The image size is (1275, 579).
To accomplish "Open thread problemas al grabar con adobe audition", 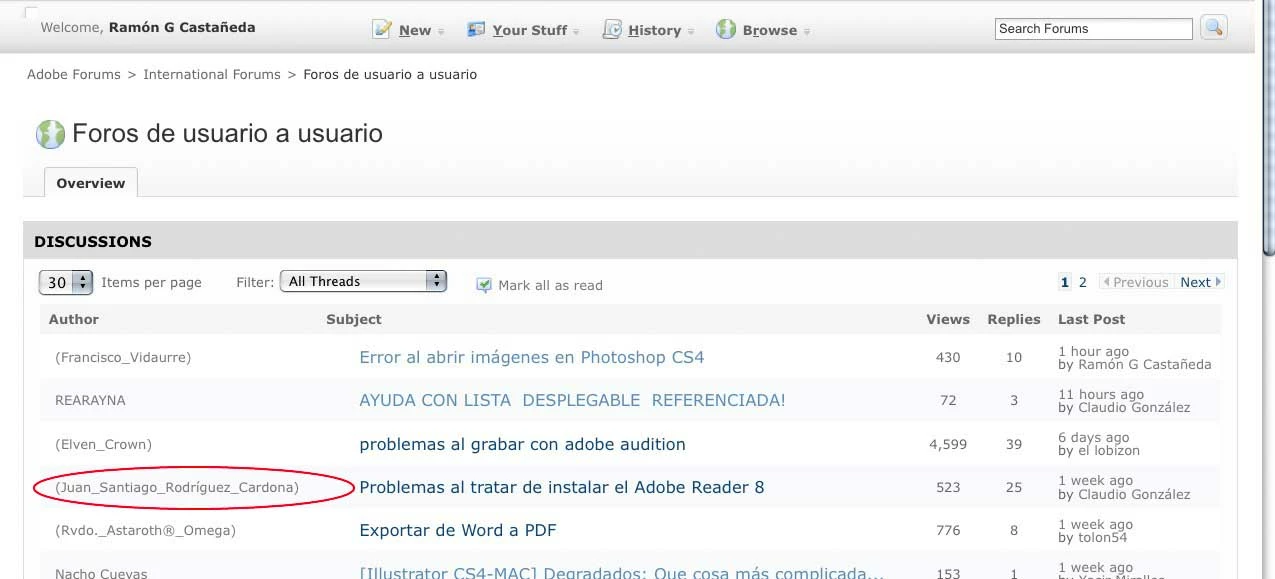I will click(x=522, y=444).
